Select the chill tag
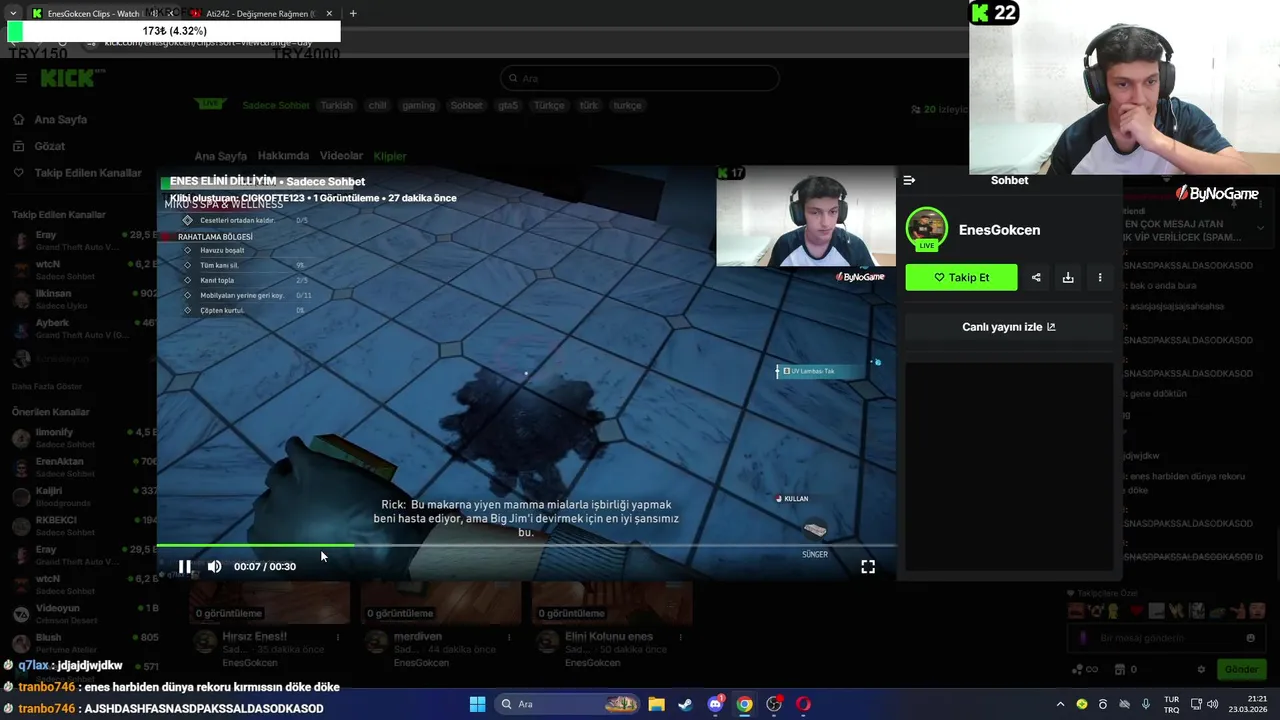 [x=377, y=105]
